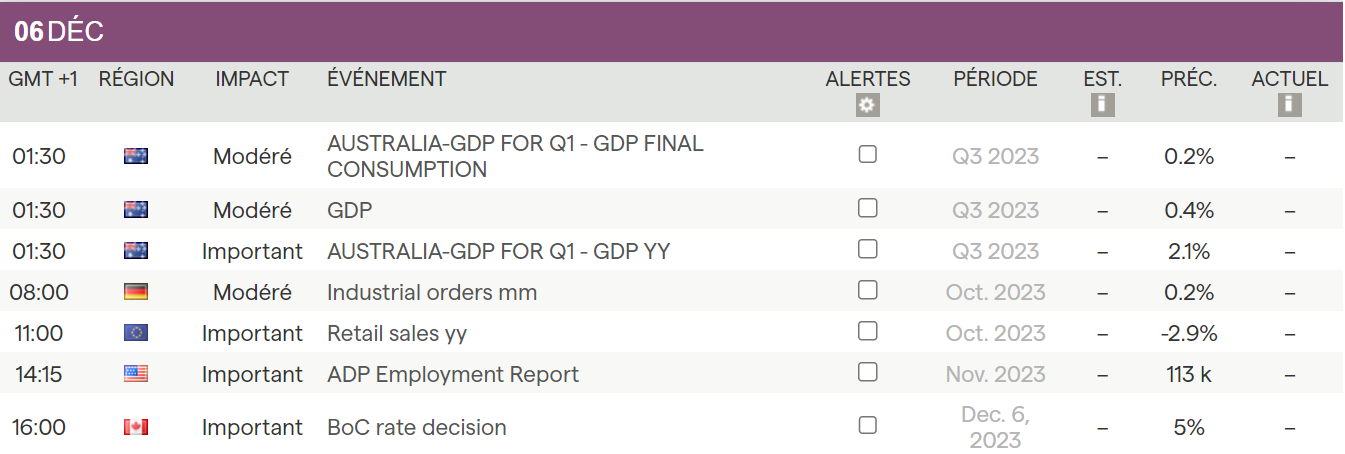
Task: Toggle alert for Retail sales yy
Action: pyautogui.click(x=868, y=331)
